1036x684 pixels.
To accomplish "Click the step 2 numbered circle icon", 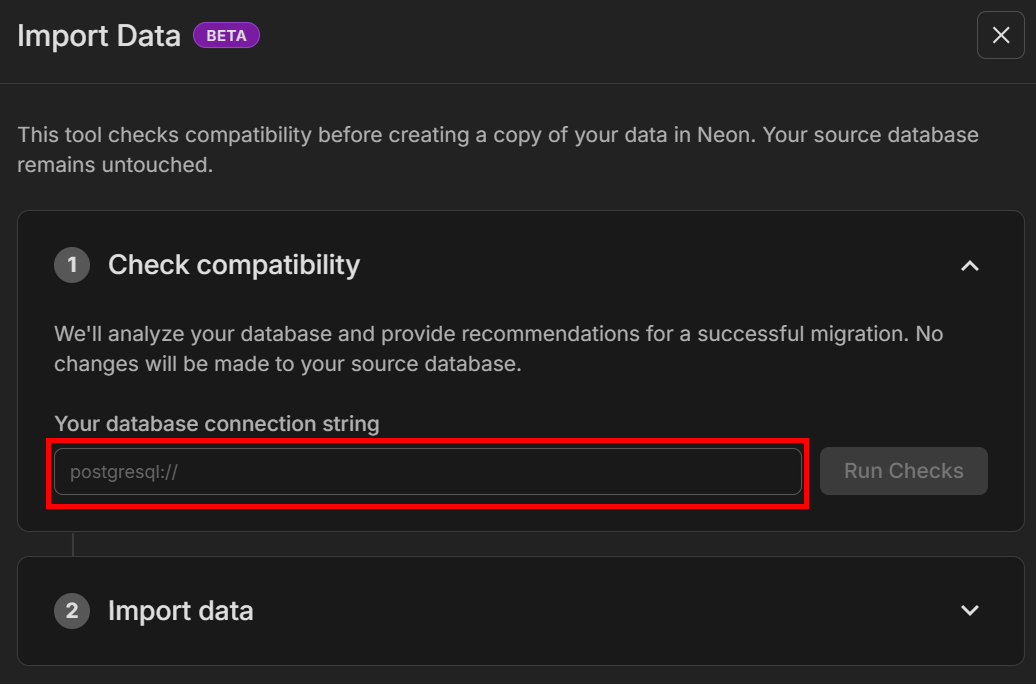I will pos(71,611).
